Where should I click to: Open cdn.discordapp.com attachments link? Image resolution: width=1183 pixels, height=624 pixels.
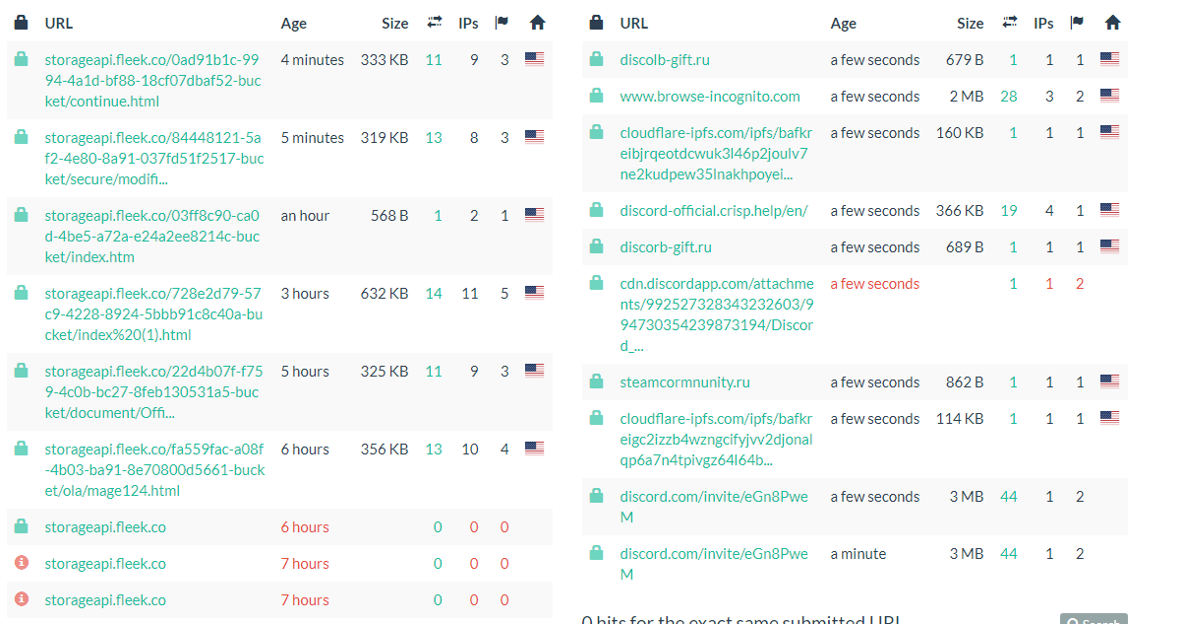point(717,315)
